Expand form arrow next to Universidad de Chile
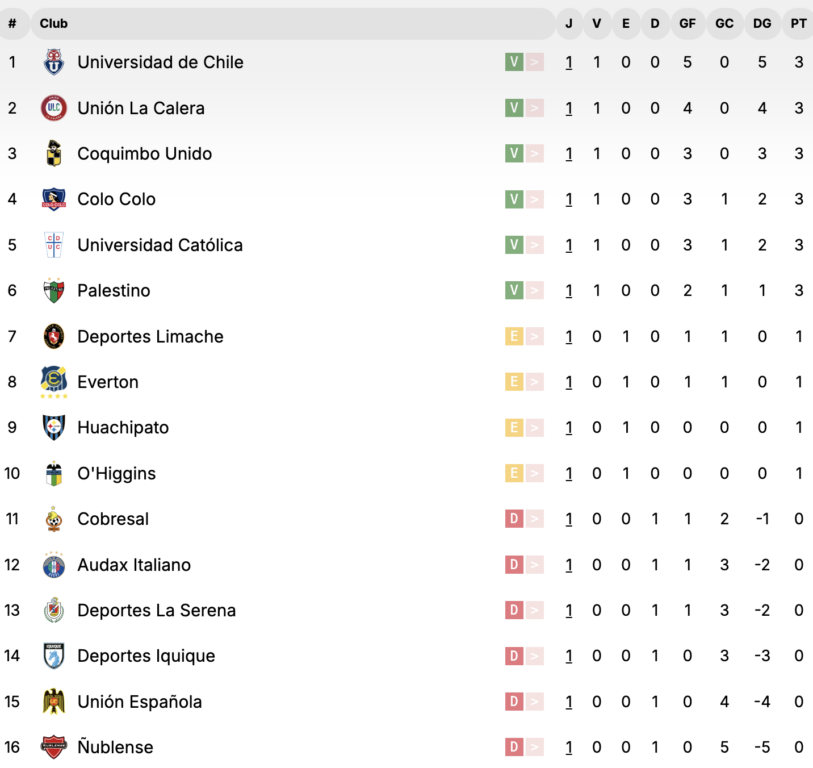This screenshot has width=813, height=768. [535, 62]
